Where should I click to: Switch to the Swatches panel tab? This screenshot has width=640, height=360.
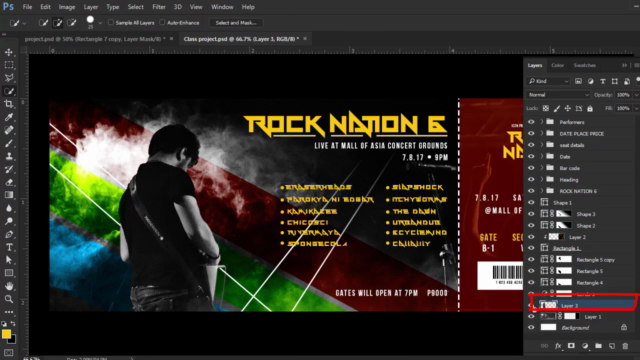[584, 65]
